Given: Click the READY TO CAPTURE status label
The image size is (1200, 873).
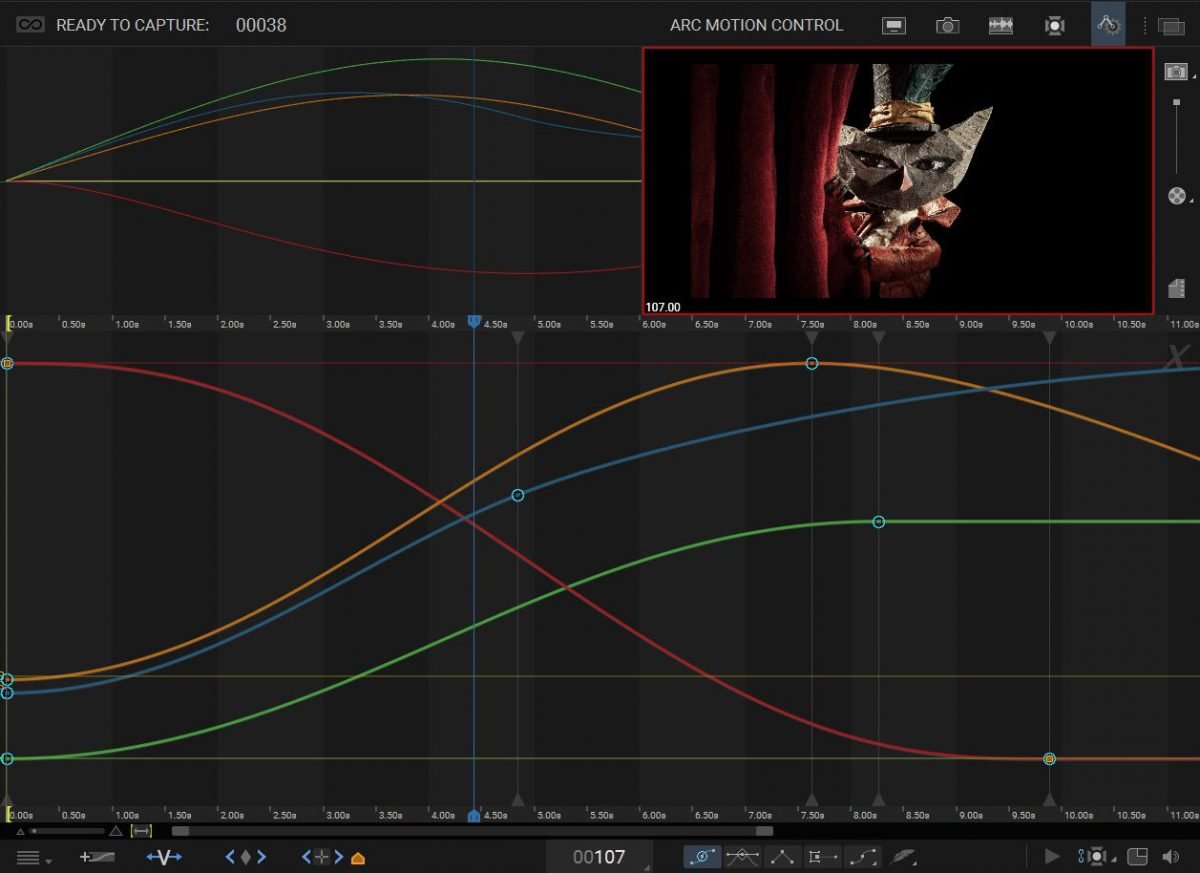Looking at the screenshot, I should 133,25.
